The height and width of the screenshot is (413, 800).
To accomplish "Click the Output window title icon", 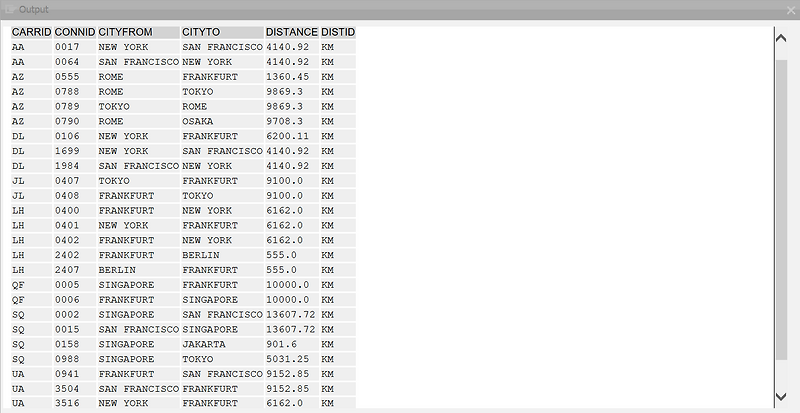I will 9,9.
